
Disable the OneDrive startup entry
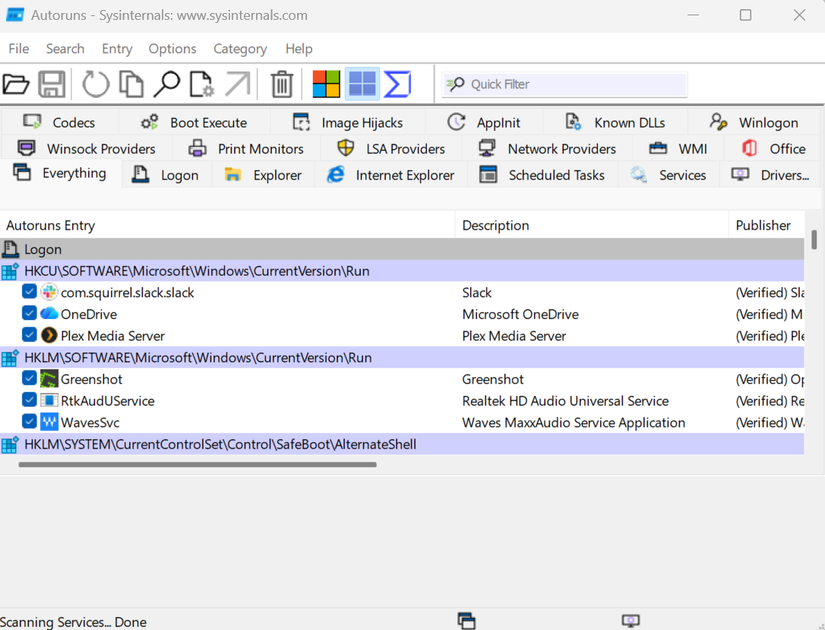point(29,313)
